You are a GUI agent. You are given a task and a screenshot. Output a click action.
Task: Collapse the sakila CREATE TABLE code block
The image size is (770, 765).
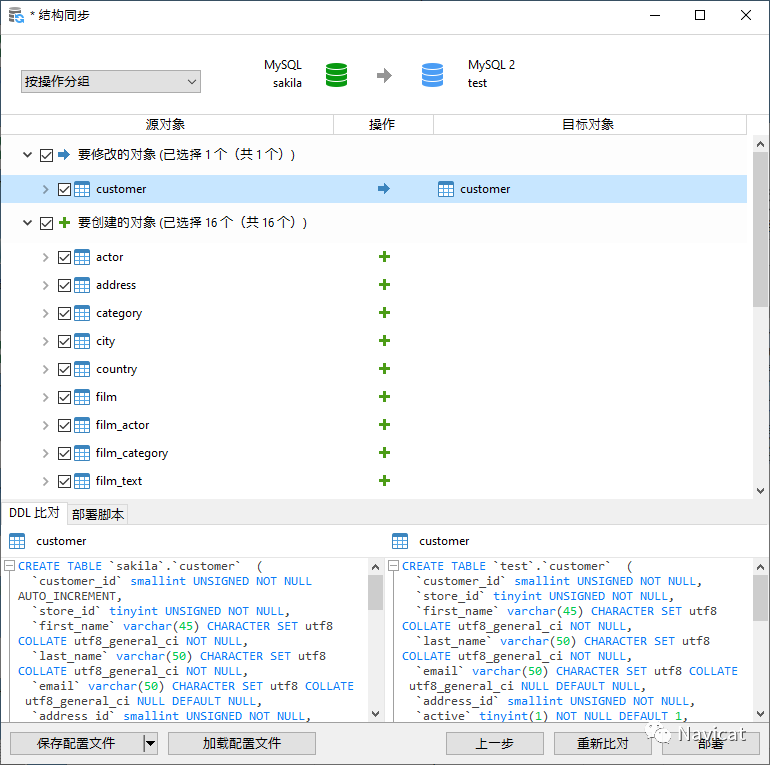tap(9, 566)
